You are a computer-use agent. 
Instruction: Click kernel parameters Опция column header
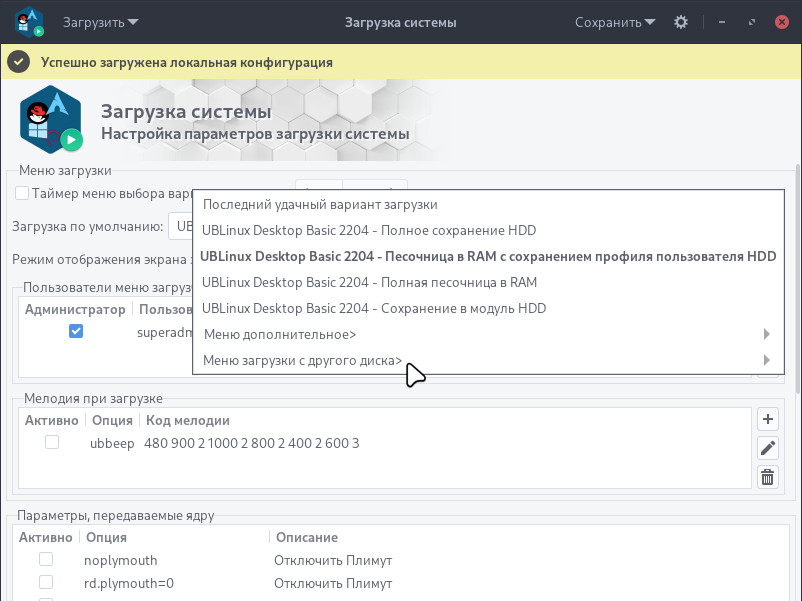[106, 537]
